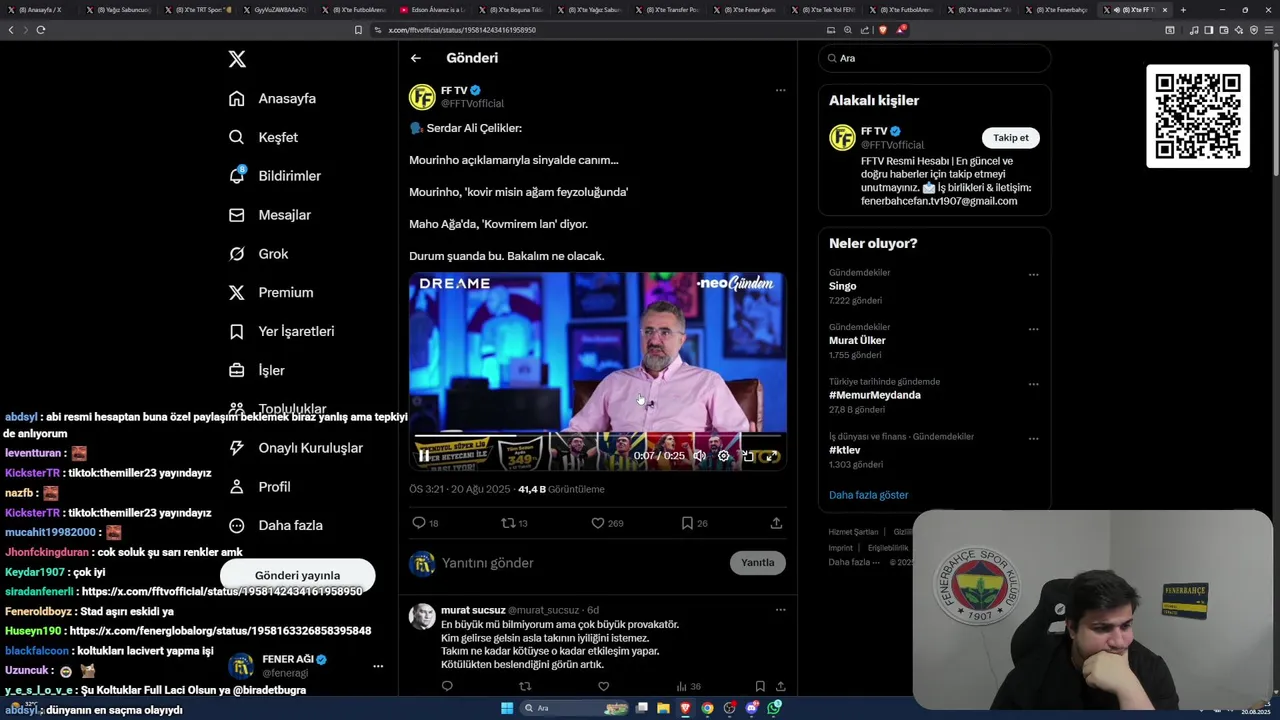This screenshot has height=720, width=1280.
Task: Open #ktlev trend options menu
Action: point(1033,439)
